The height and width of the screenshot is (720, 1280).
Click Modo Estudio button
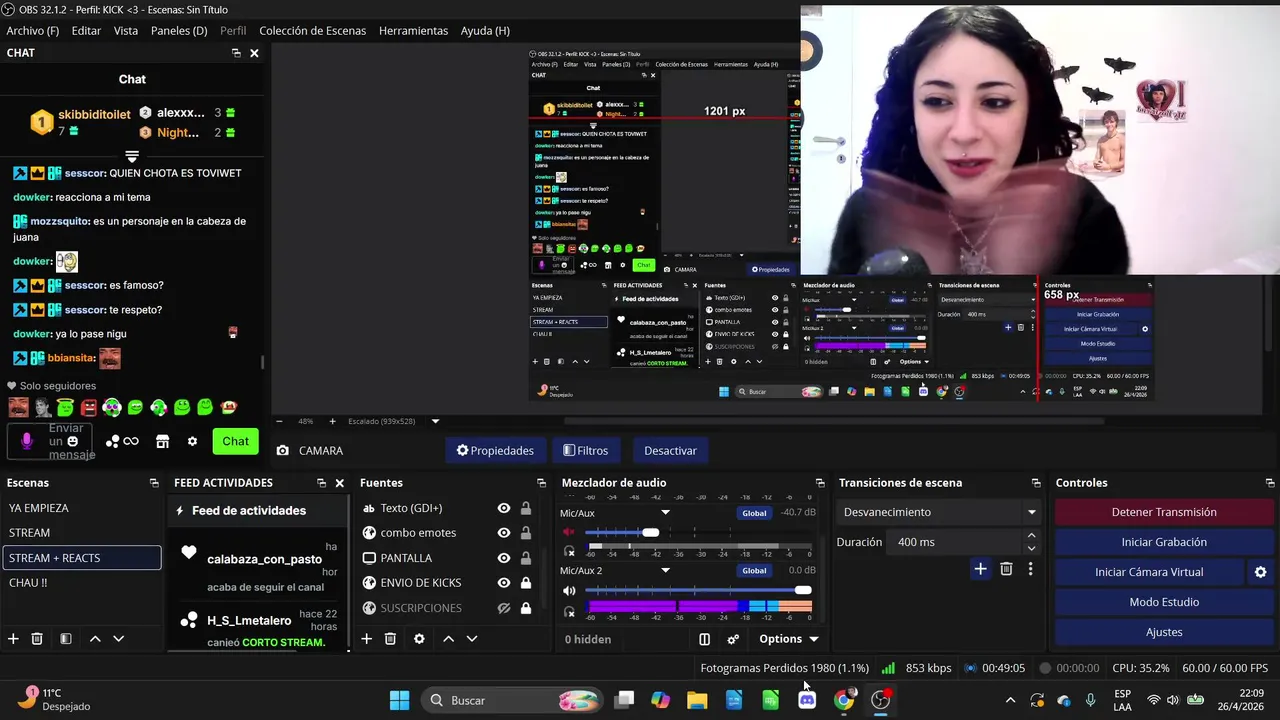pos(1164,602)
